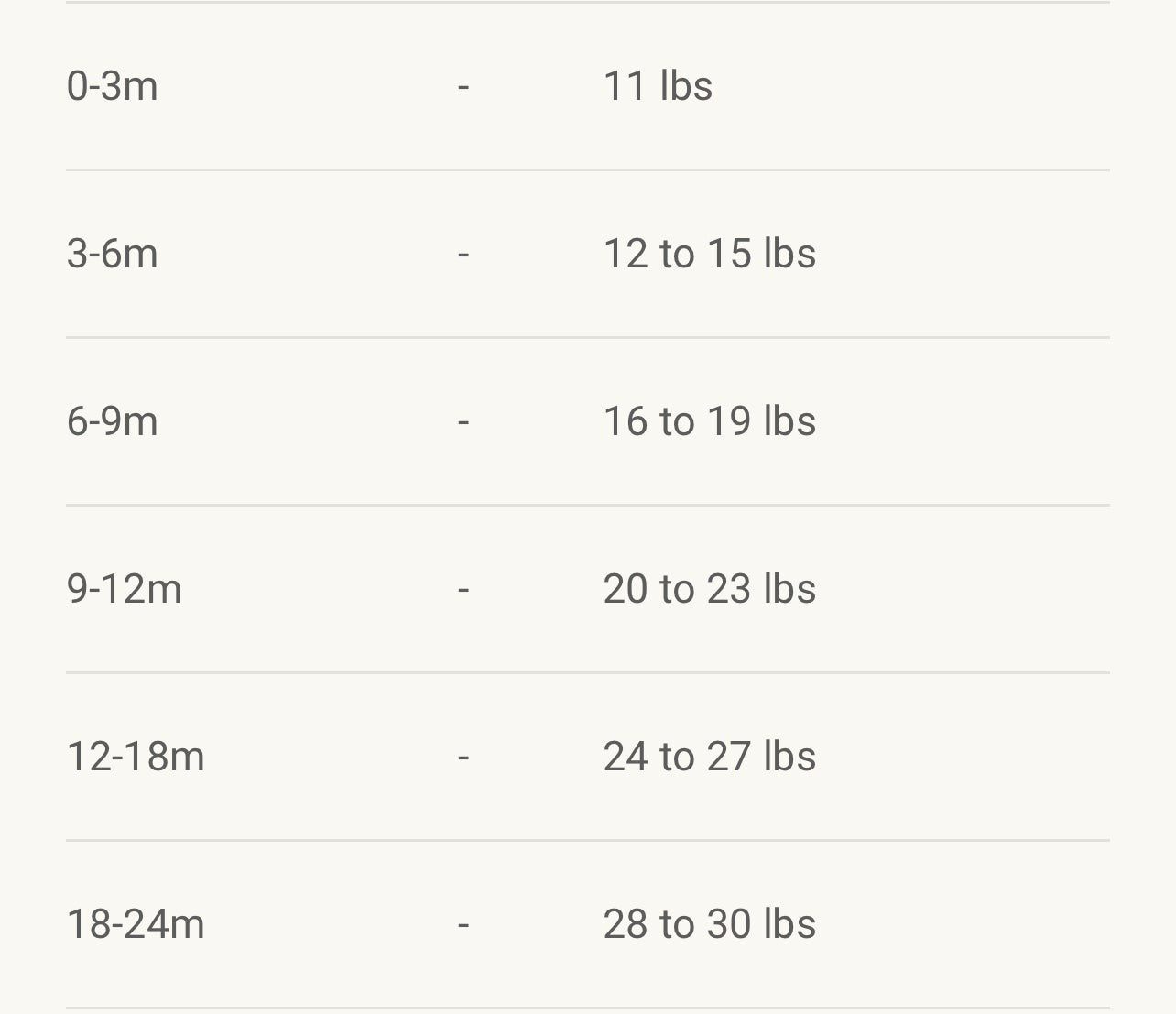The width and height of the screenshot is (1176, 1014).
Task: Click the 24 to 27 lbs weight
Action: 709,757
